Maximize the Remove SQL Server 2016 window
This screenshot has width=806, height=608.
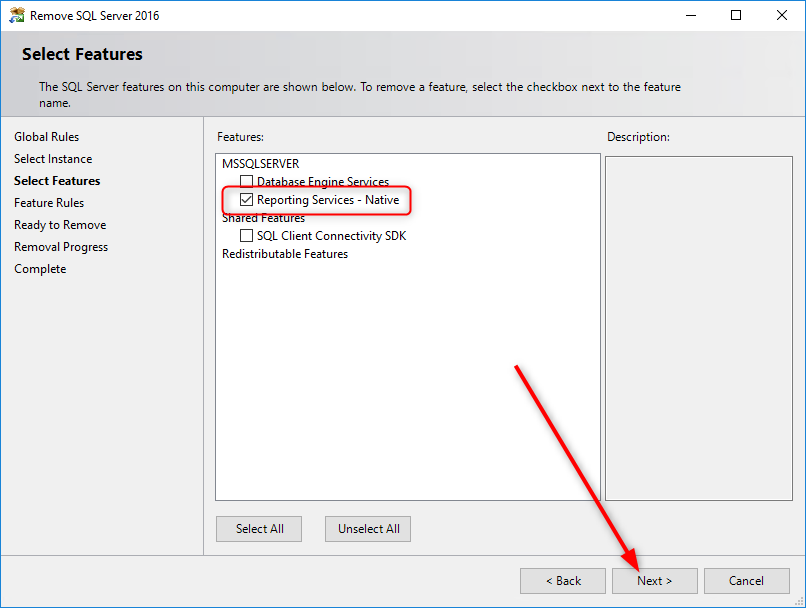click(736, 15)
